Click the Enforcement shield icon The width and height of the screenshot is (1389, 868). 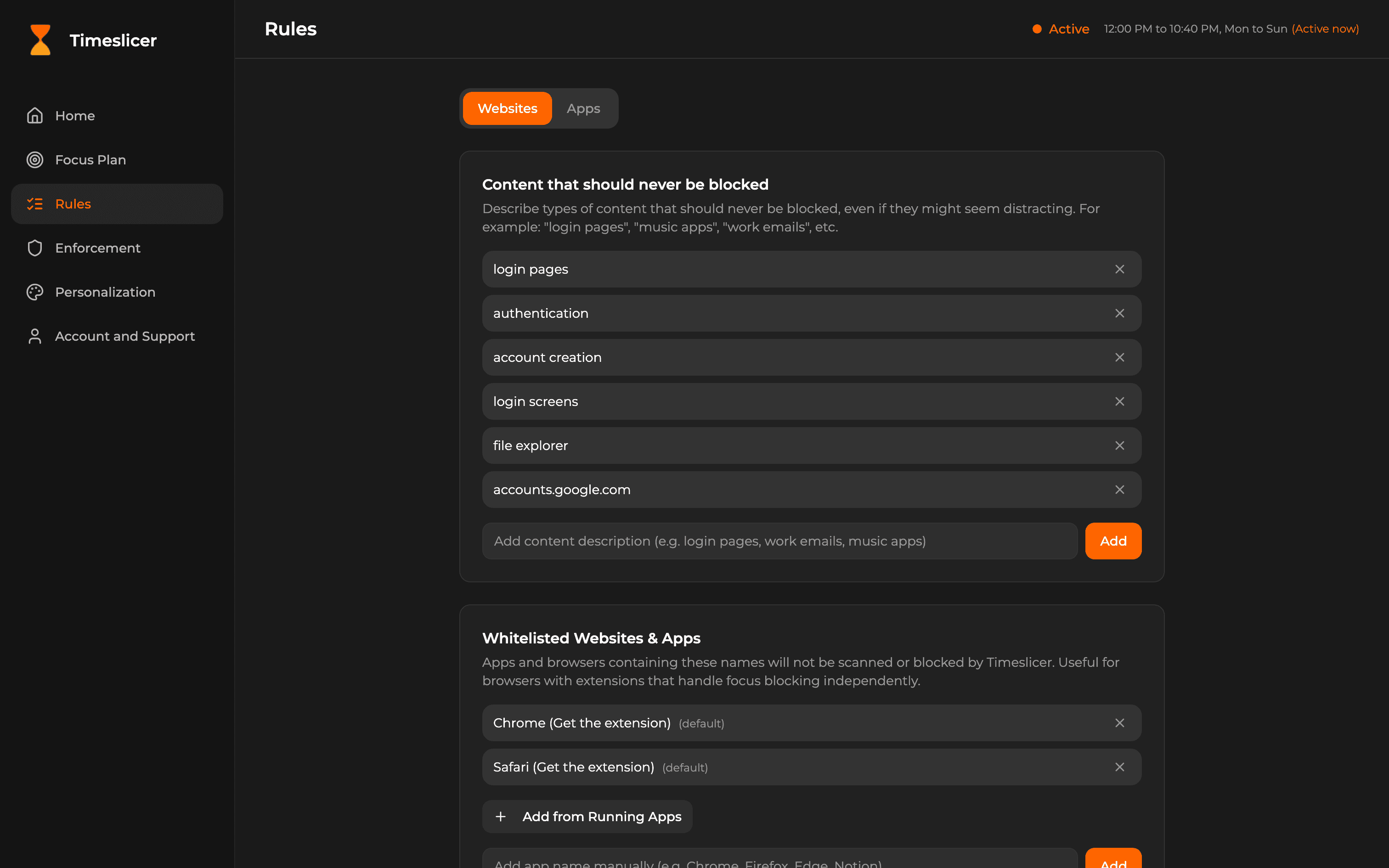pos(35,248)
